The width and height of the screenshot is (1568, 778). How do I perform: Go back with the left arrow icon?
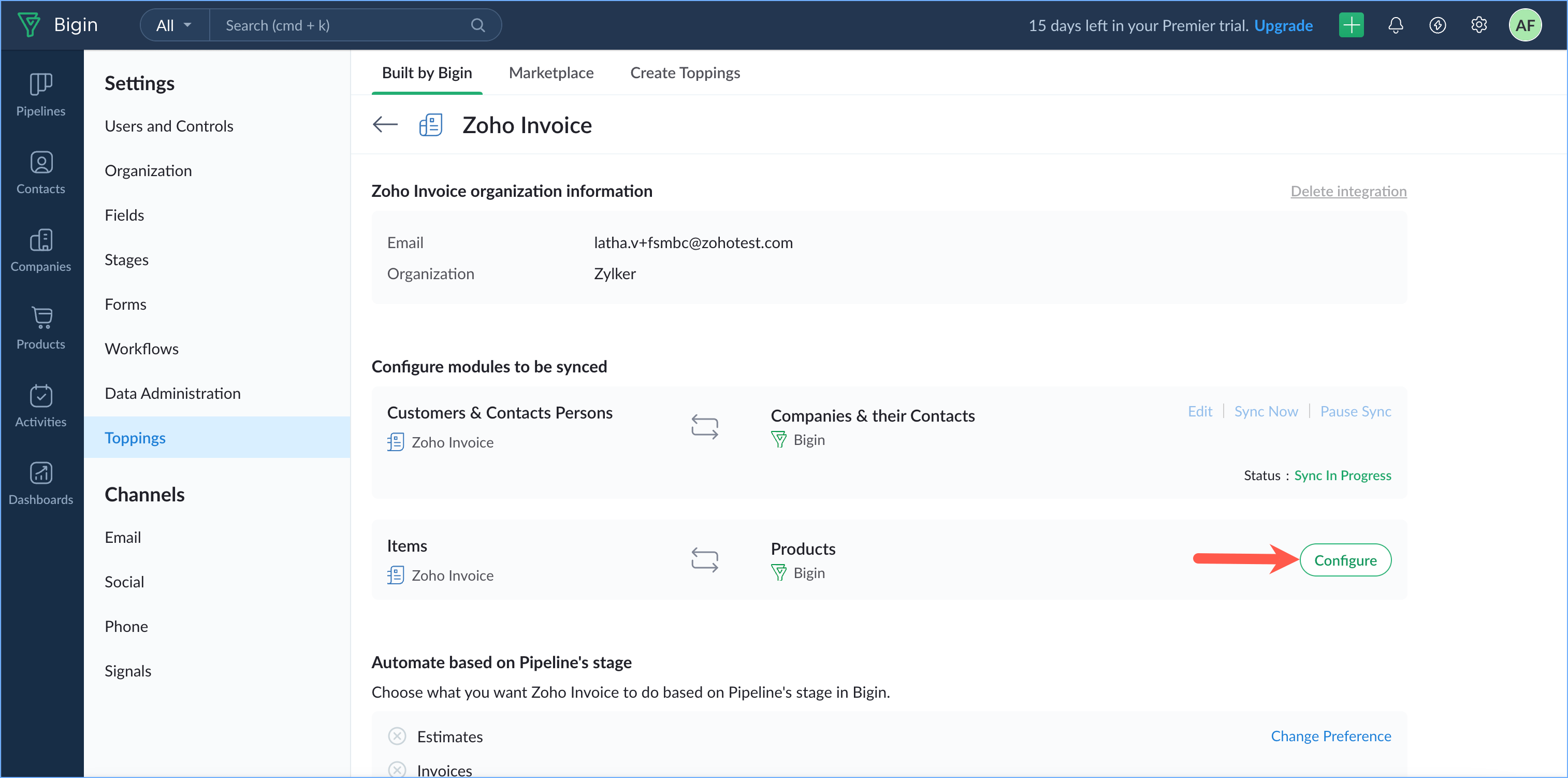[x=385, y=125]
